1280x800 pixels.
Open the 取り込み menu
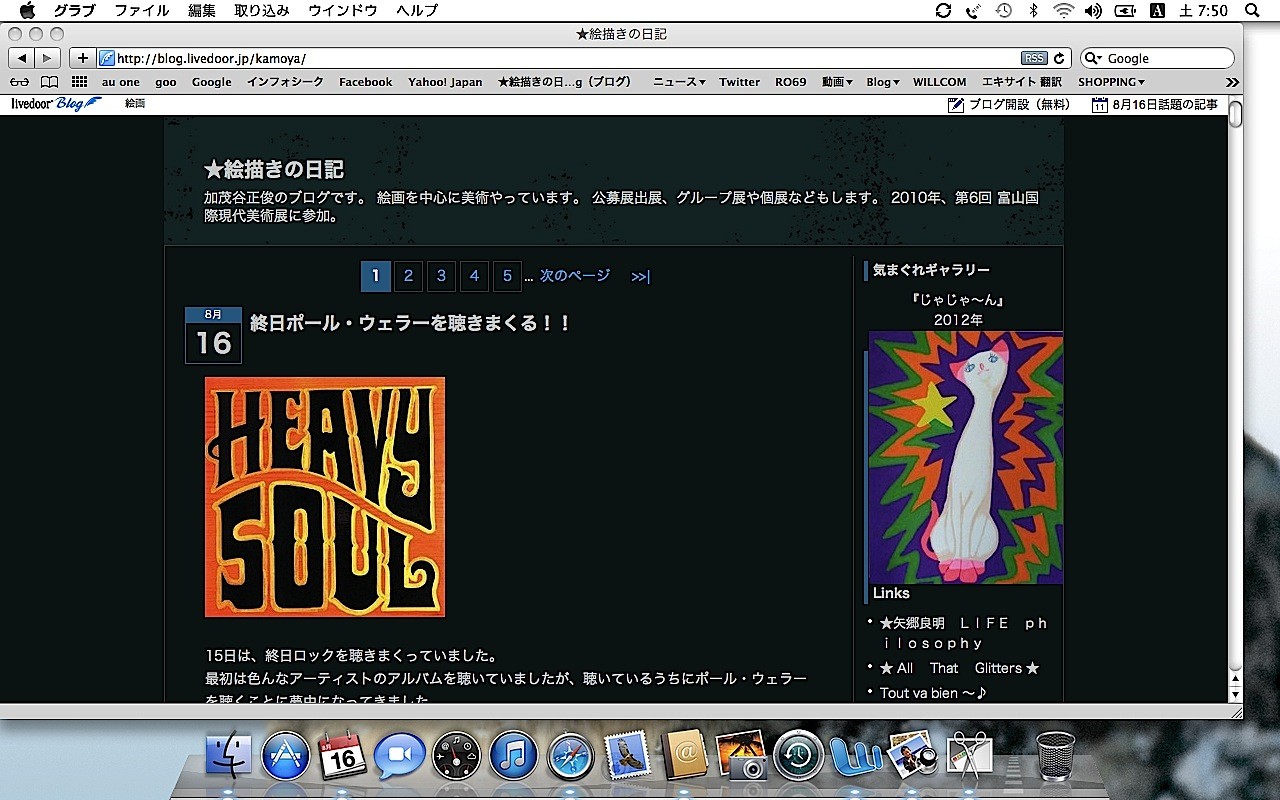click(x=262, y=10)
